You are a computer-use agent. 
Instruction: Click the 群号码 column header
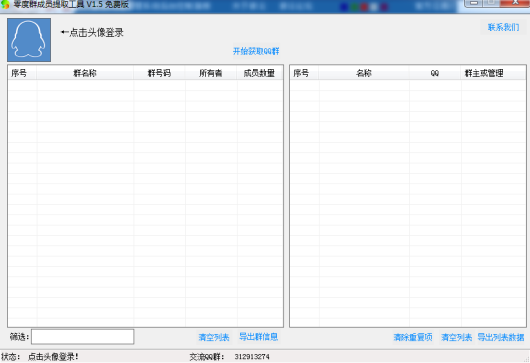(x=159, y=73)
